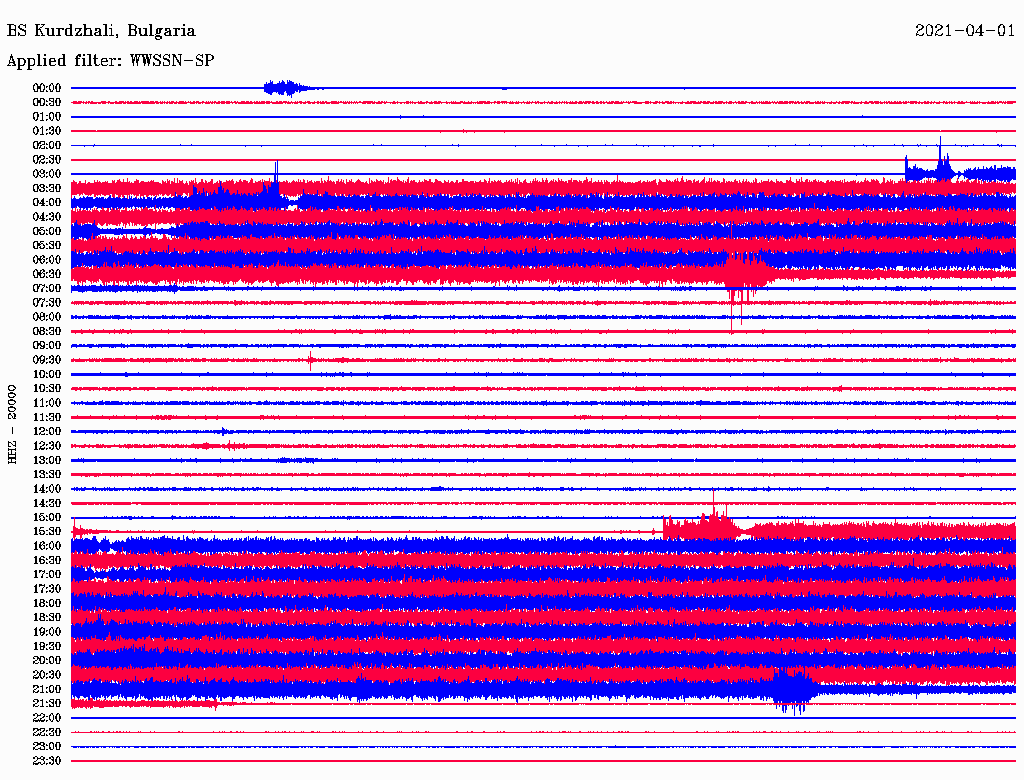Select the Applied filter WWSSN-SP text
Viewport: 1024px width, 780px height.
click(110, 60)
